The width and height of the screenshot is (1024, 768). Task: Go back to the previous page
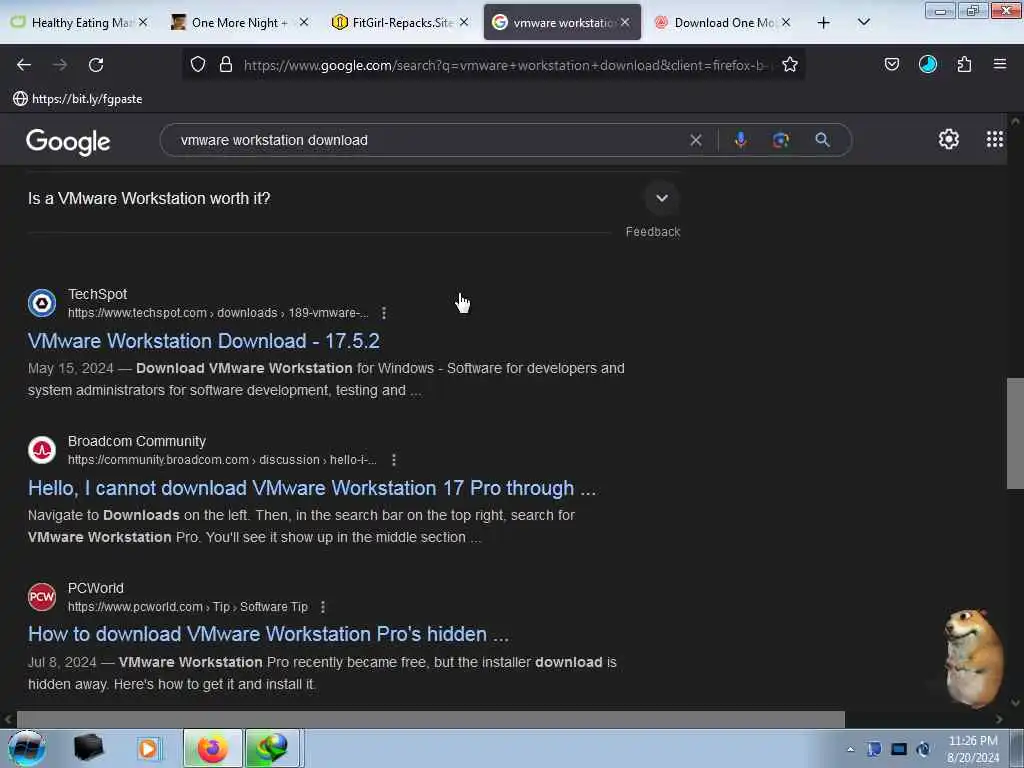point(24,65)
